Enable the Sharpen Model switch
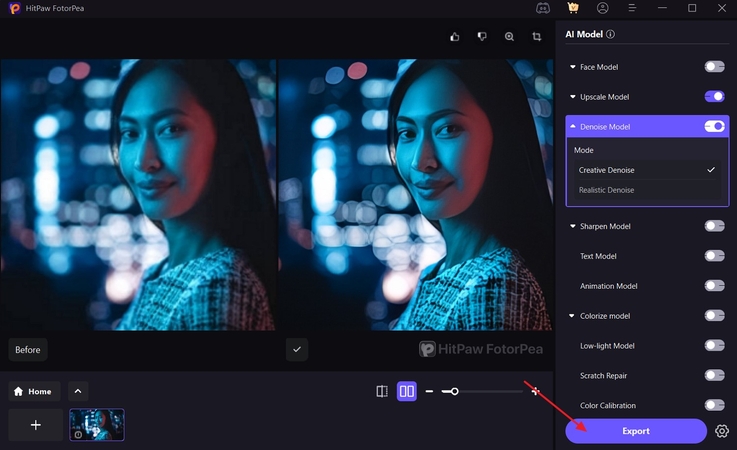The width and height of the screenshot is (737, 450). [714, 226]
